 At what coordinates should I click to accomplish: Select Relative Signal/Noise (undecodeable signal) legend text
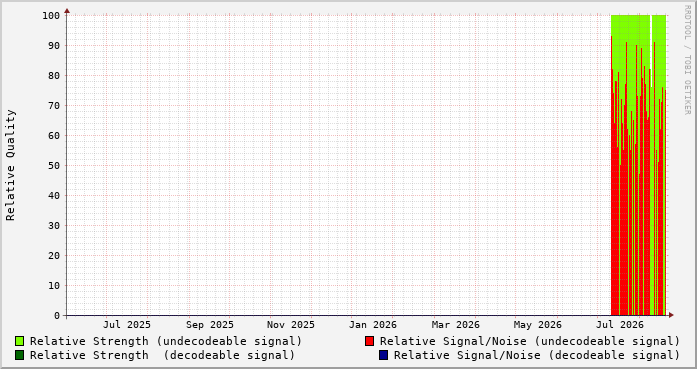pos(530,341)
